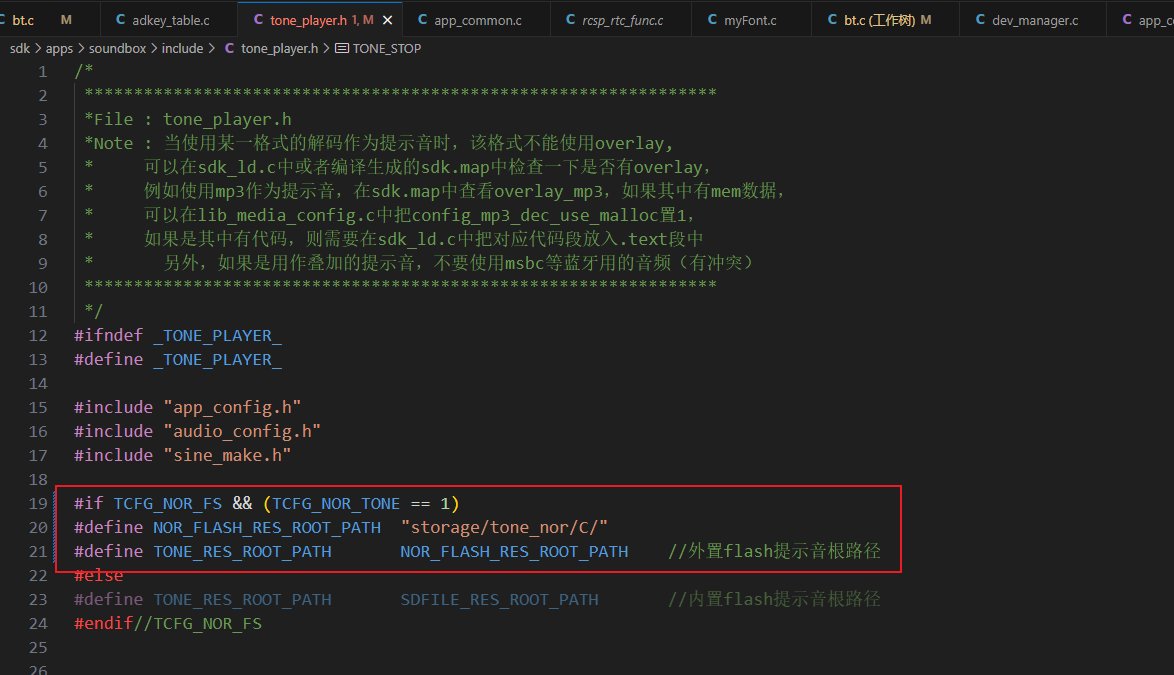
Task: Click the C icon on adkey_table.c tab
Action: tap(121, 20)
